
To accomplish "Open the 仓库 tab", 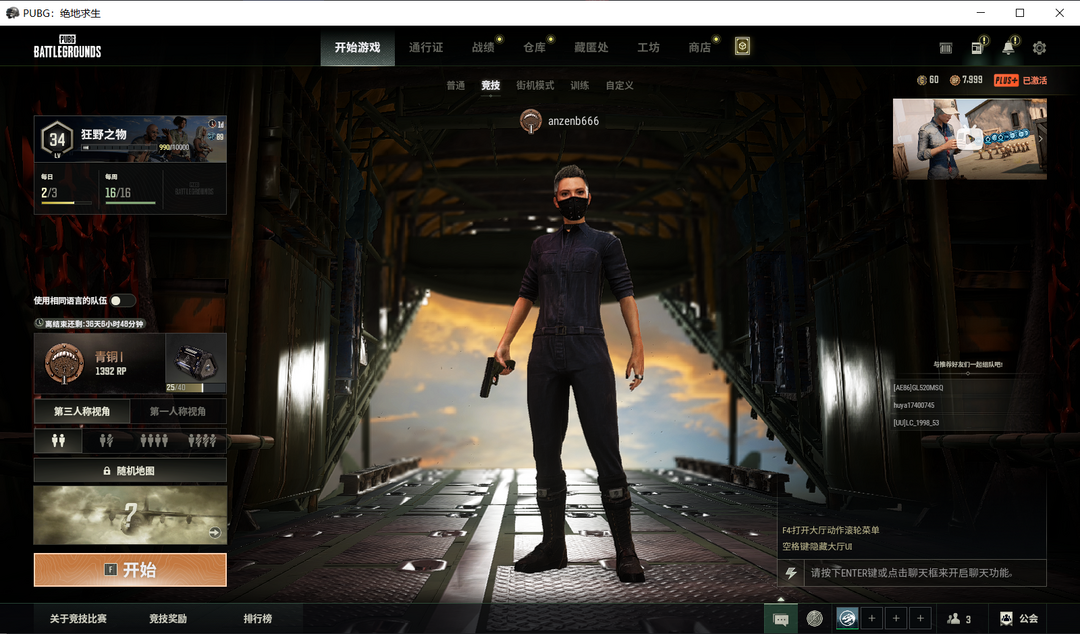I will [534, 48].
